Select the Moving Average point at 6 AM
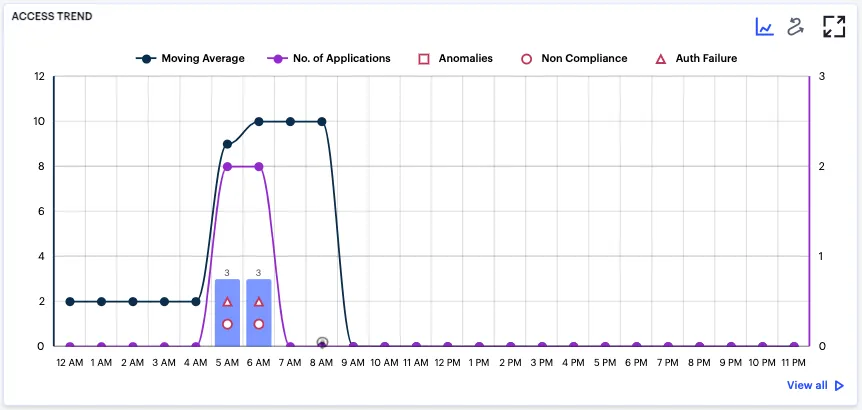 pos(258,121)
